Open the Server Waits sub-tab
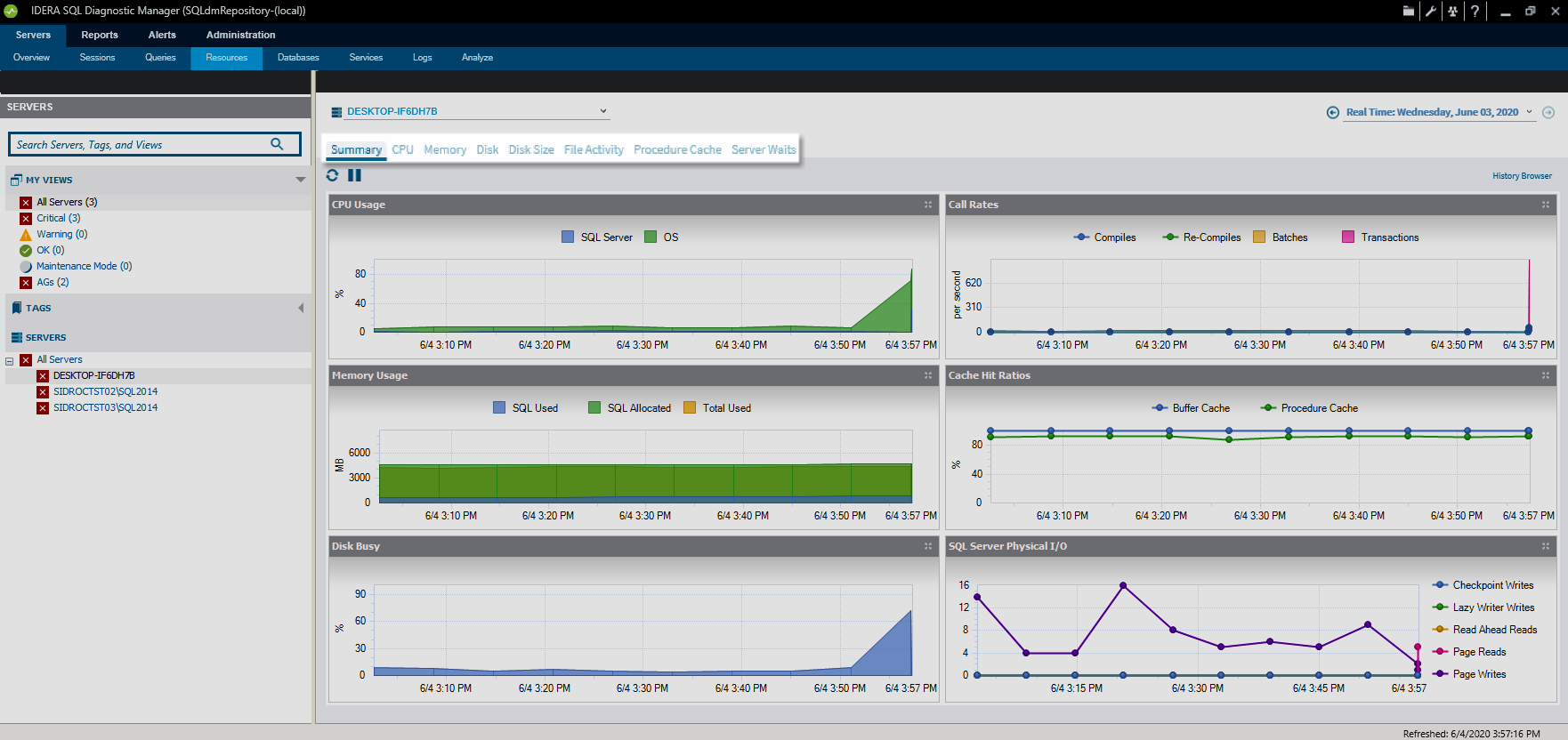This screenshot has height=740, width=1568. pos(764,149)
